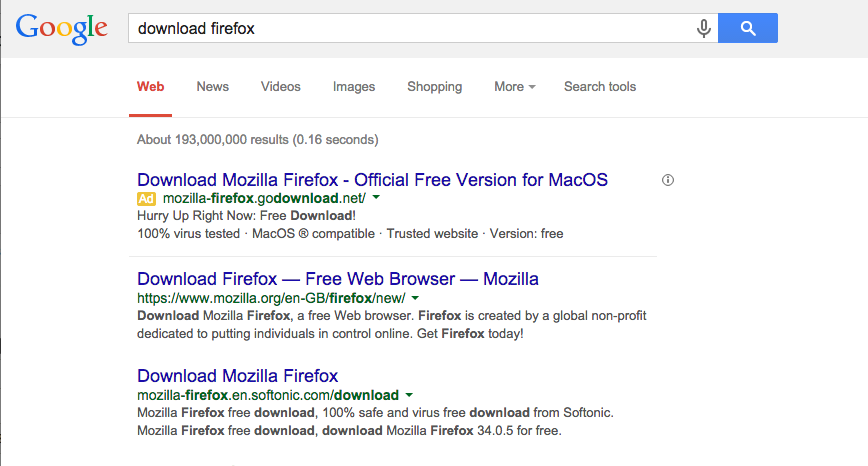
Task: Go to the Shopping tab
Action: click(435, 87)
